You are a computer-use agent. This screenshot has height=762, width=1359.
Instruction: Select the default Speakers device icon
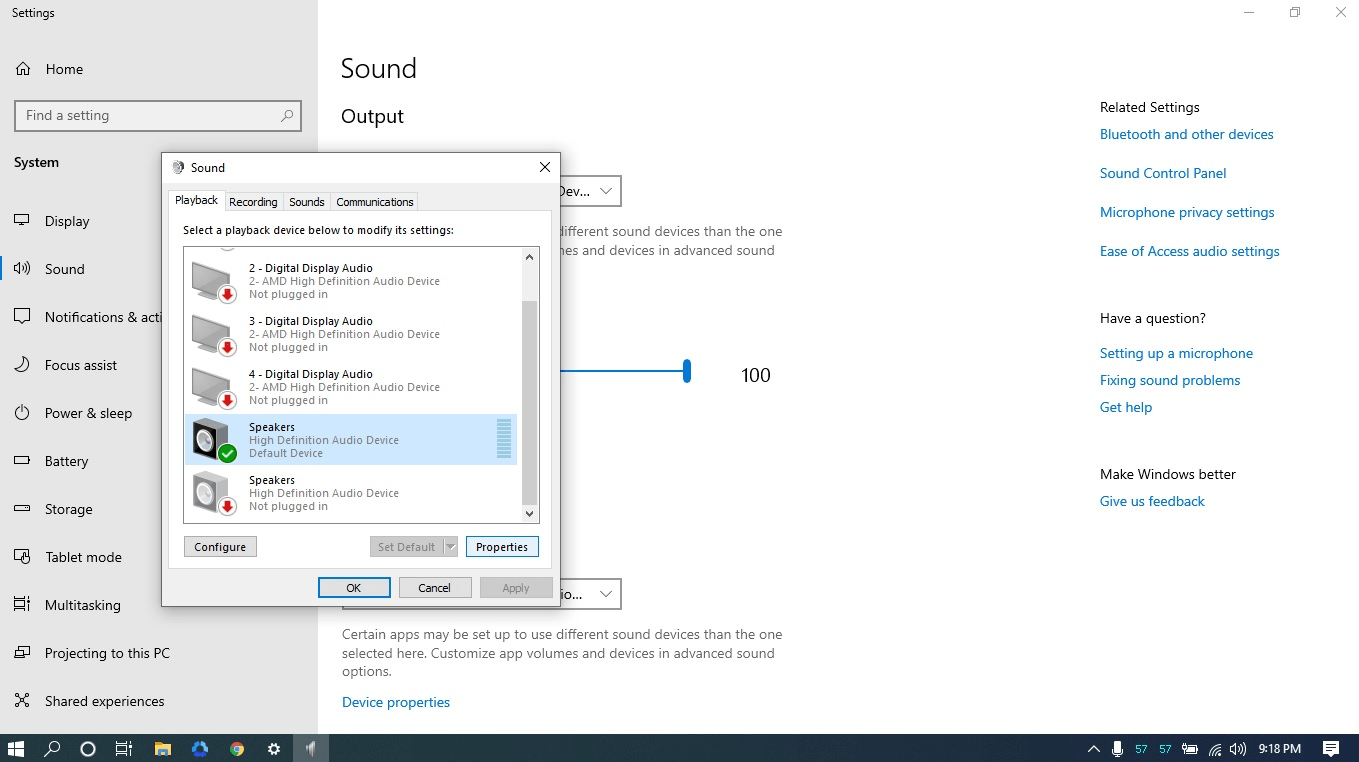pos(209,439)
